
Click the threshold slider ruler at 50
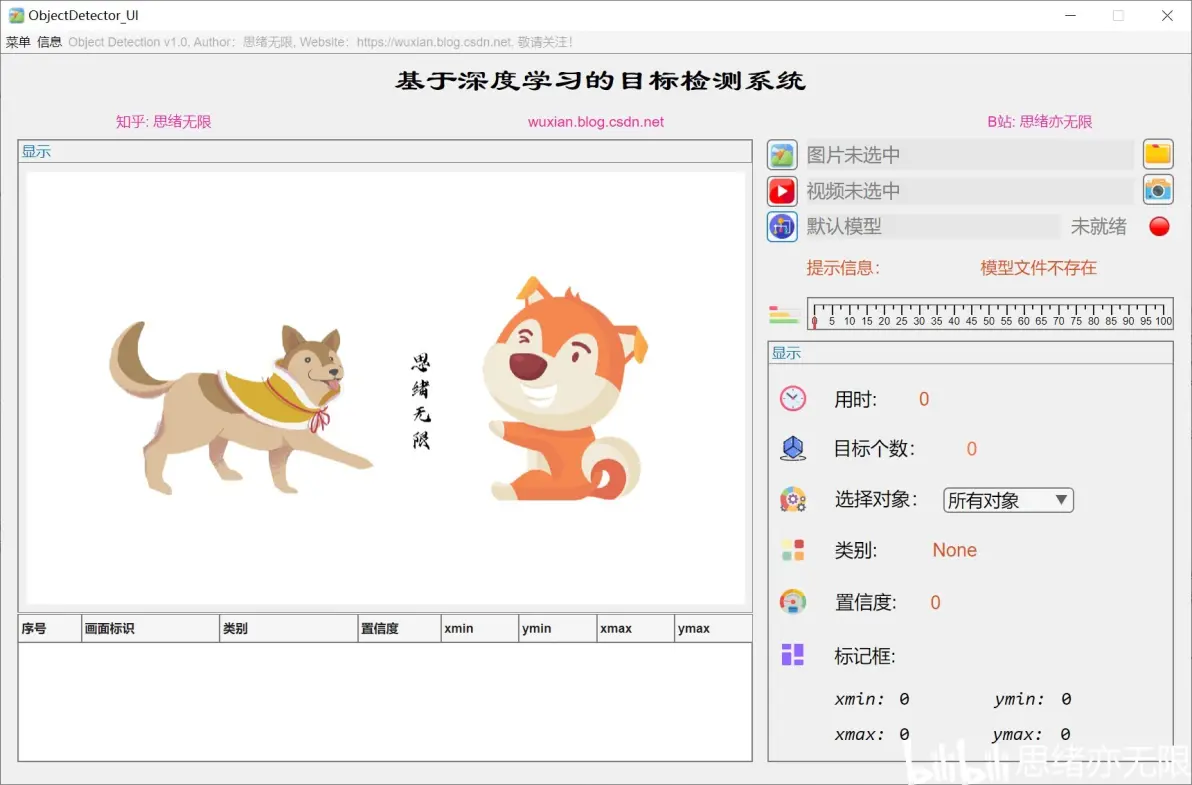pyautogui.click(x=988, y=313)
